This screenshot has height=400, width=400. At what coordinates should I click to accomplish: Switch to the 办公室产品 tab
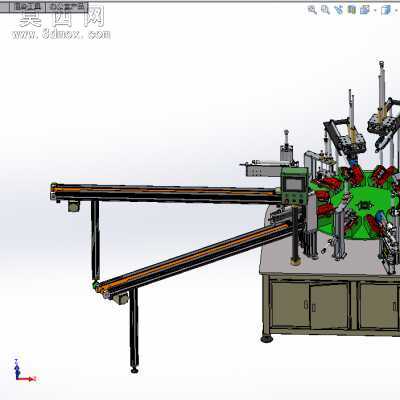(x=67, y=7)
